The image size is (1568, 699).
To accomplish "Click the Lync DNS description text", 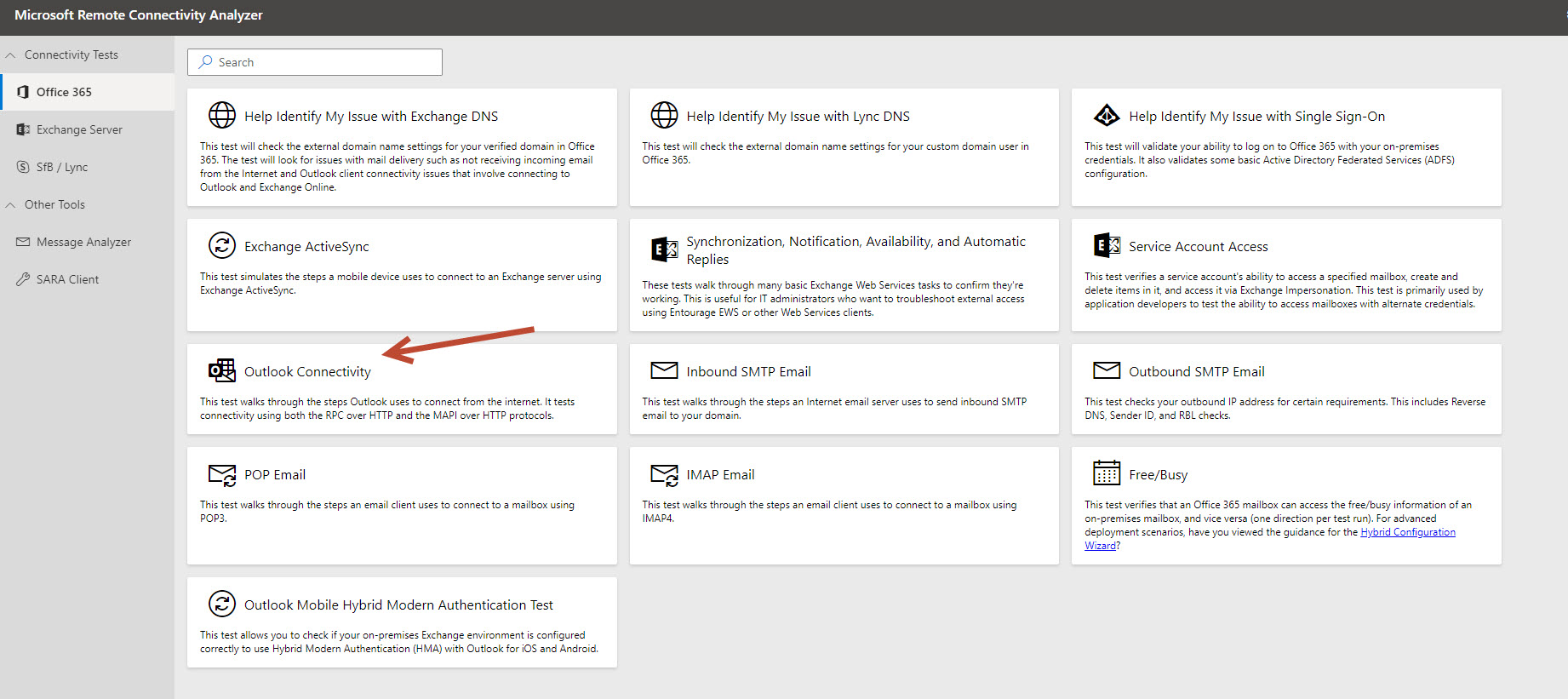I will click(835, 153).
